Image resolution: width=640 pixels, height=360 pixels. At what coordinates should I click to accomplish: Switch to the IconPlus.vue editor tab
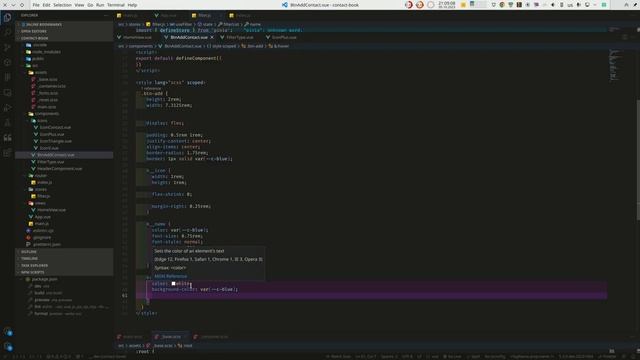click(x=284, y=37)
